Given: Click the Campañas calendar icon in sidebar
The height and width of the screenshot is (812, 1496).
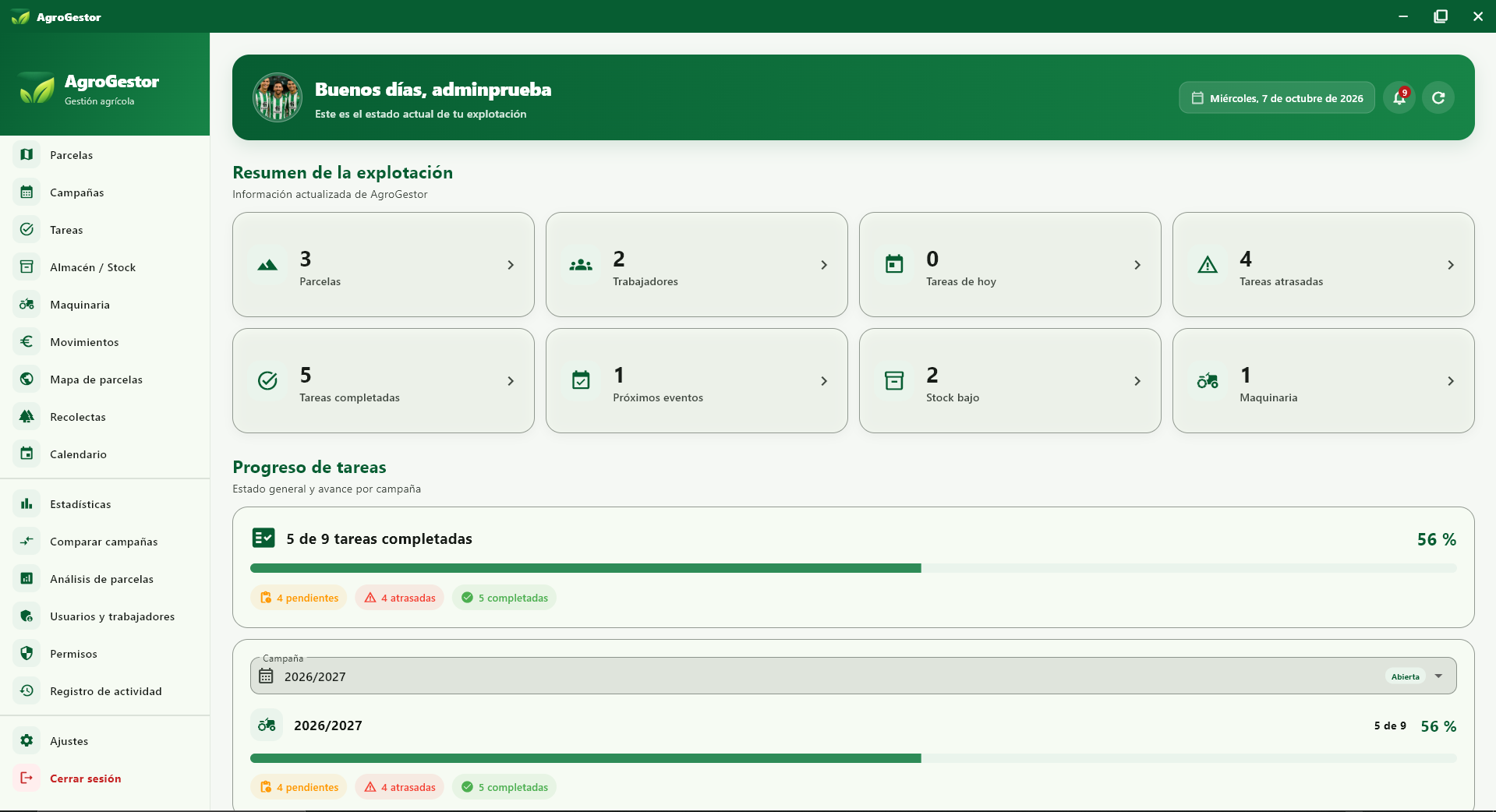Looking at the screenshot, I should [x=27, y=192].
